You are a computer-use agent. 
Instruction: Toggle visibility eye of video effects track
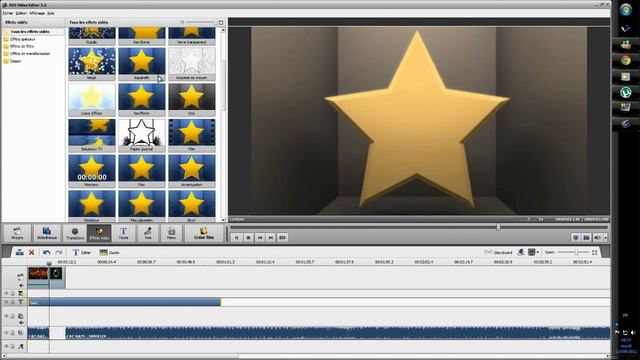coord(6,293)
